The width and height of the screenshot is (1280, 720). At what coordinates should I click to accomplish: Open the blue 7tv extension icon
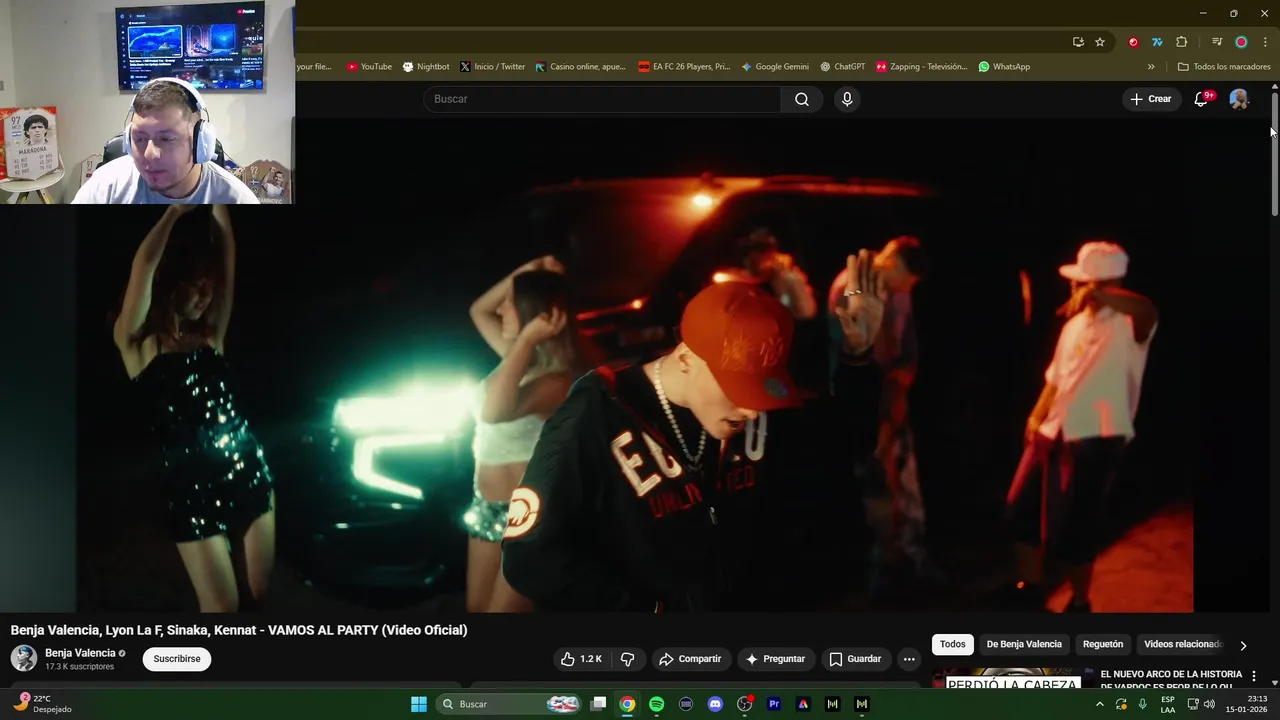tap(1157, 42)
